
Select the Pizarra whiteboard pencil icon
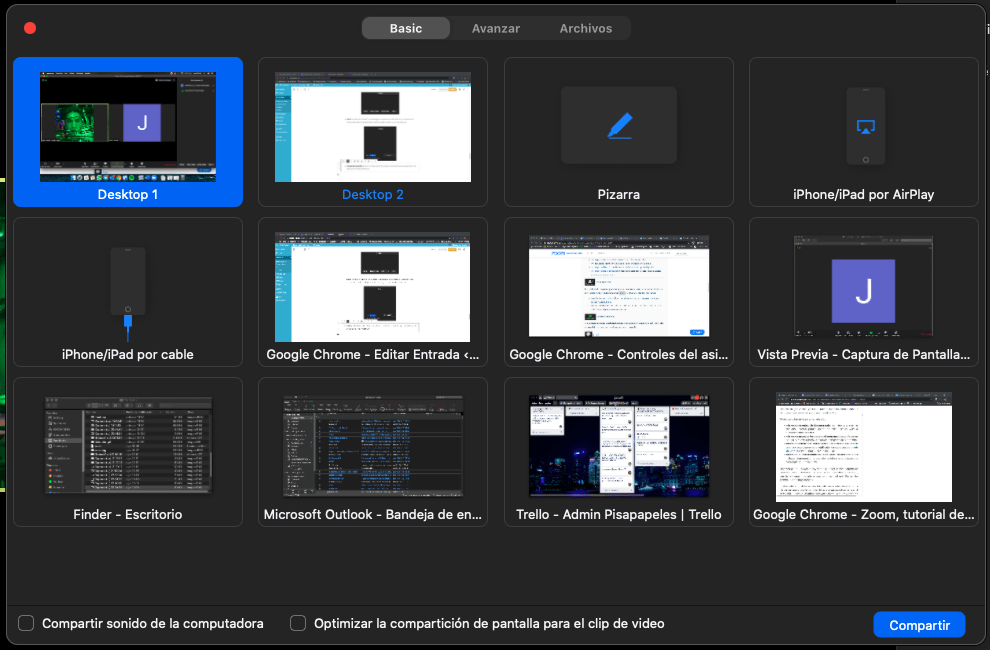click(619, 126)
